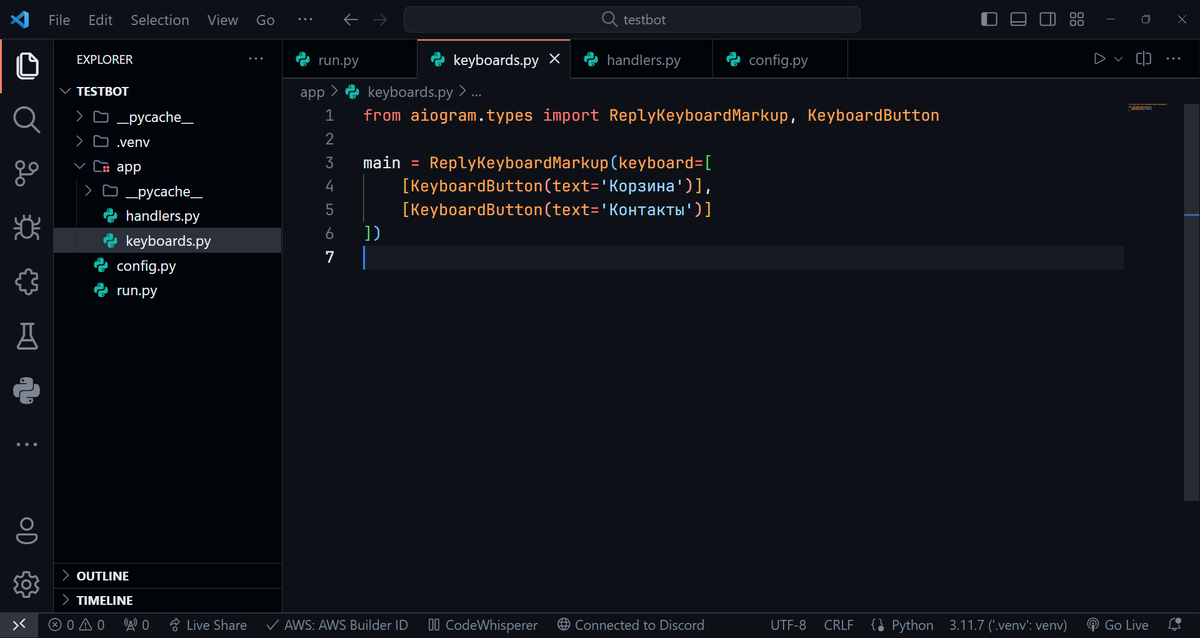This screenshot has width=1200, height=638.
Task: Click AWS Builder ID status item
Action: point(338,625)
